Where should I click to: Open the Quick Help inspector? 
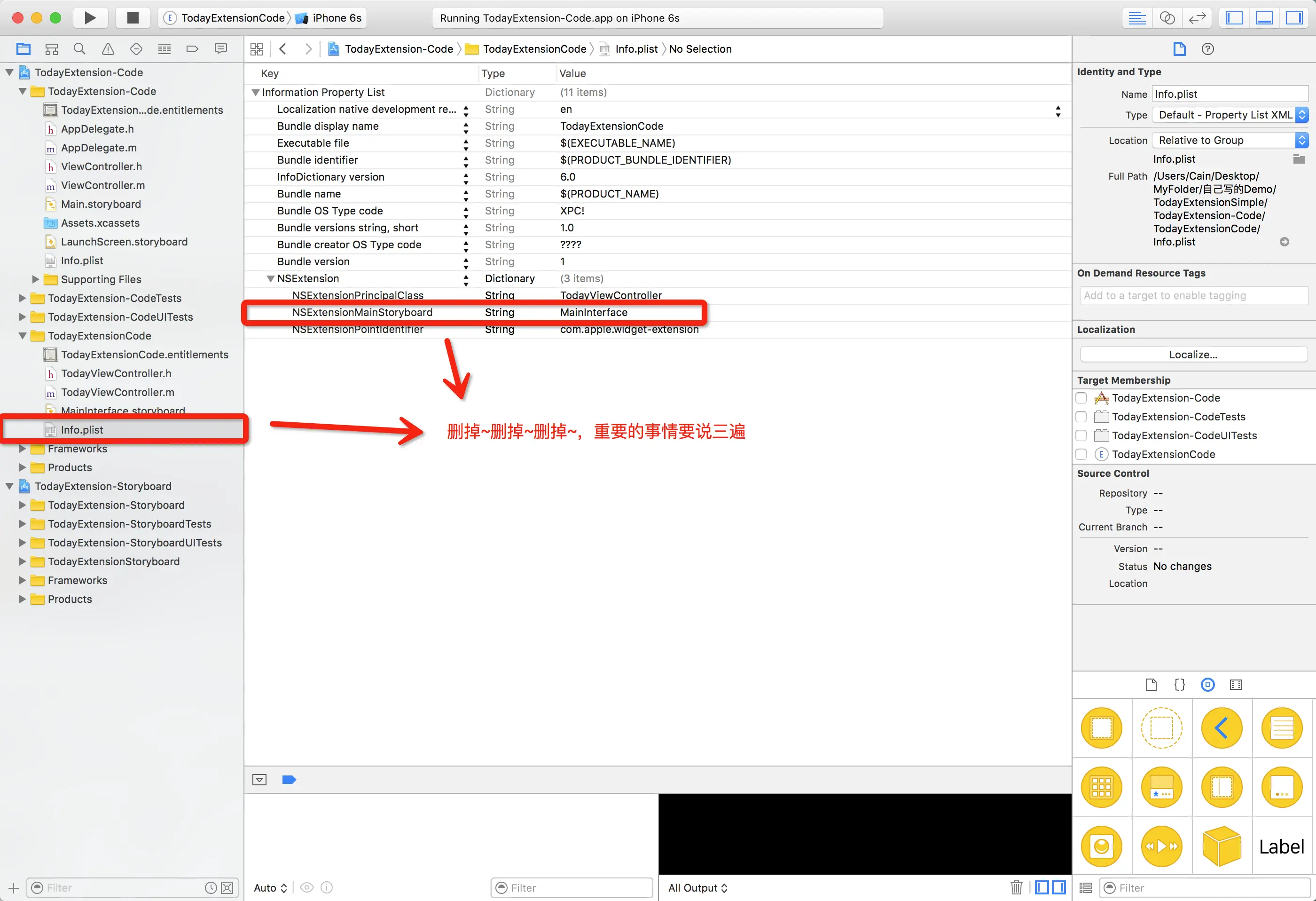pos(1207,49)
